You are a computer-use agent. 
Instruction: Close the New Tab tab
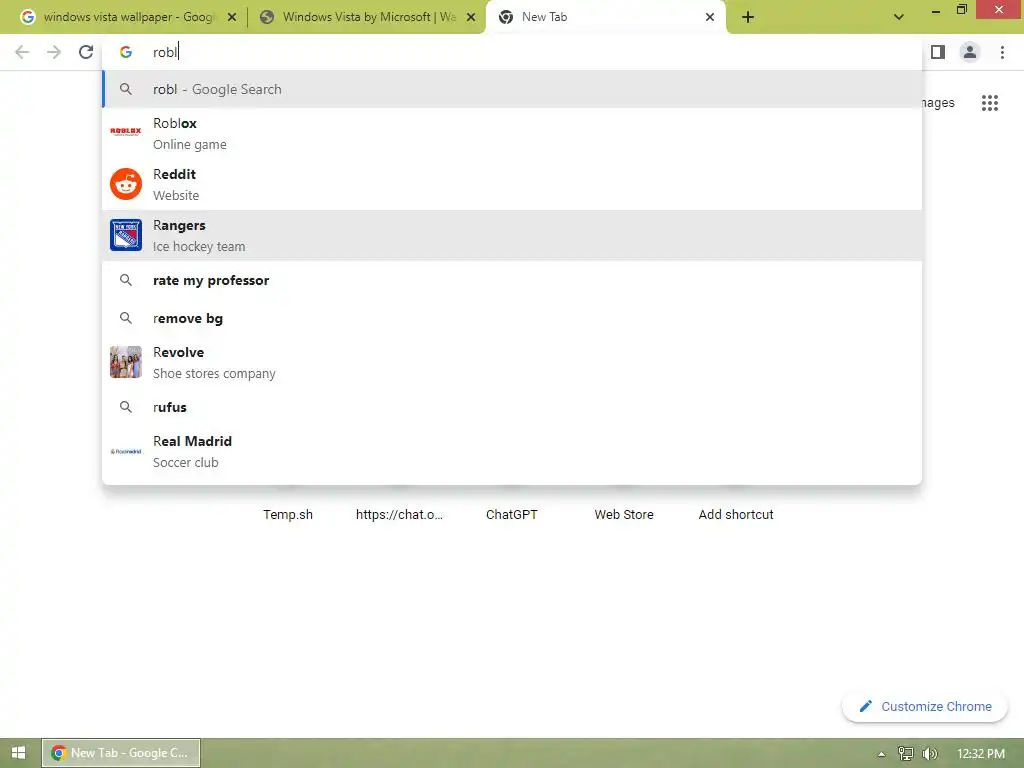tap(710, 18)
